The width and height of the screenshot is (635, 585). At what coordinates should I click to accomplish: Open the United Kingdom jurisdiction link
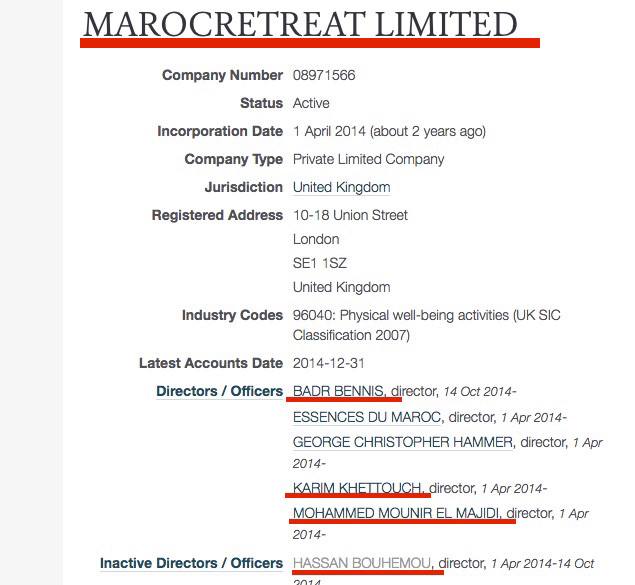341,187
